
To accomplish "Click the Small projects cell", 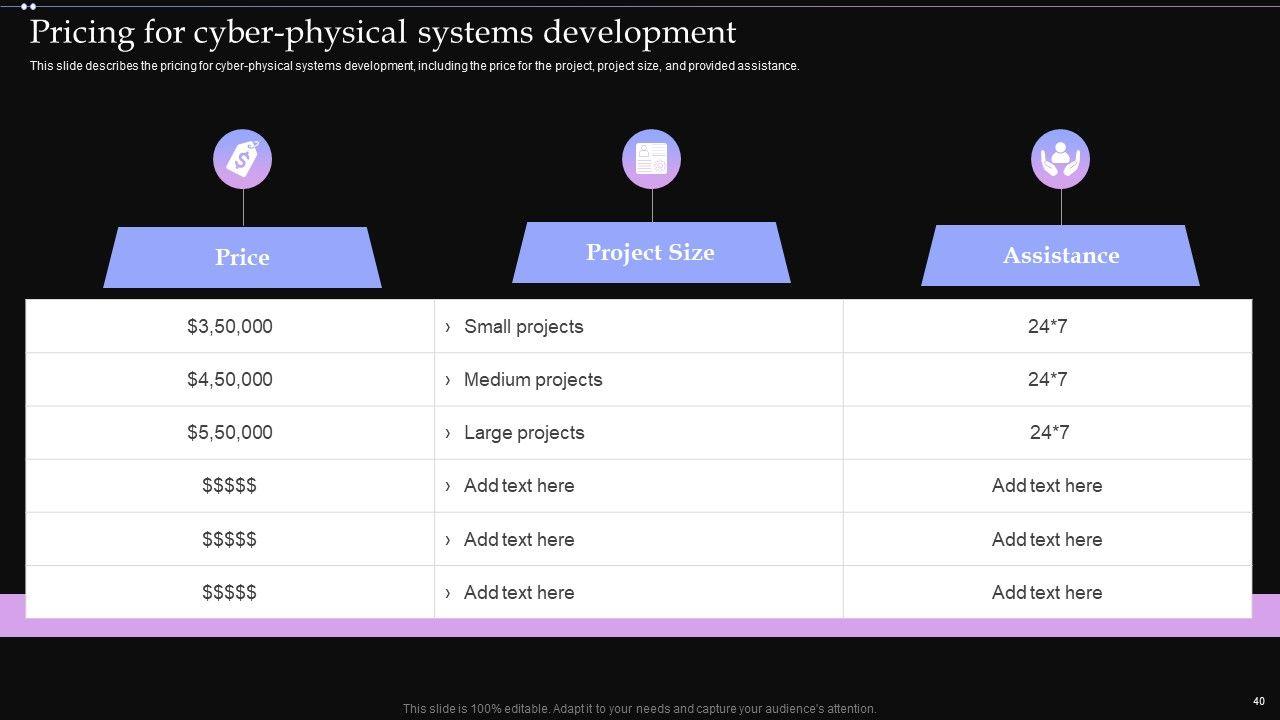I will (639, 326).
